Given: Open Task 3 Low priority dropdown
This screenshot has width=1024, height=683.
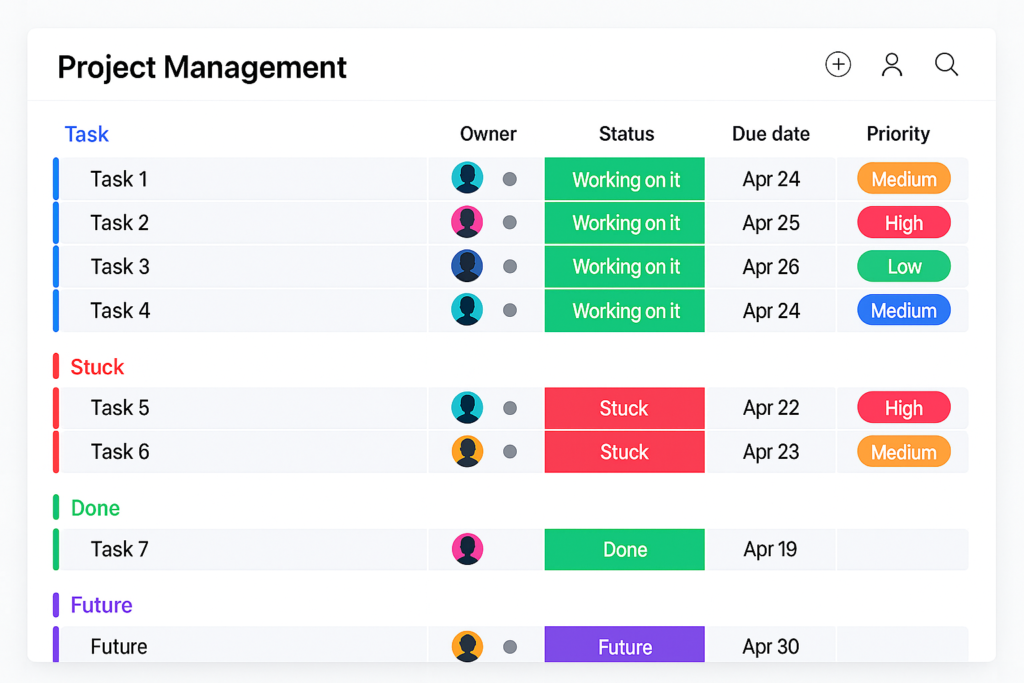Looking at the screenshot, I should pyautogui.click(x=903, y=267).
